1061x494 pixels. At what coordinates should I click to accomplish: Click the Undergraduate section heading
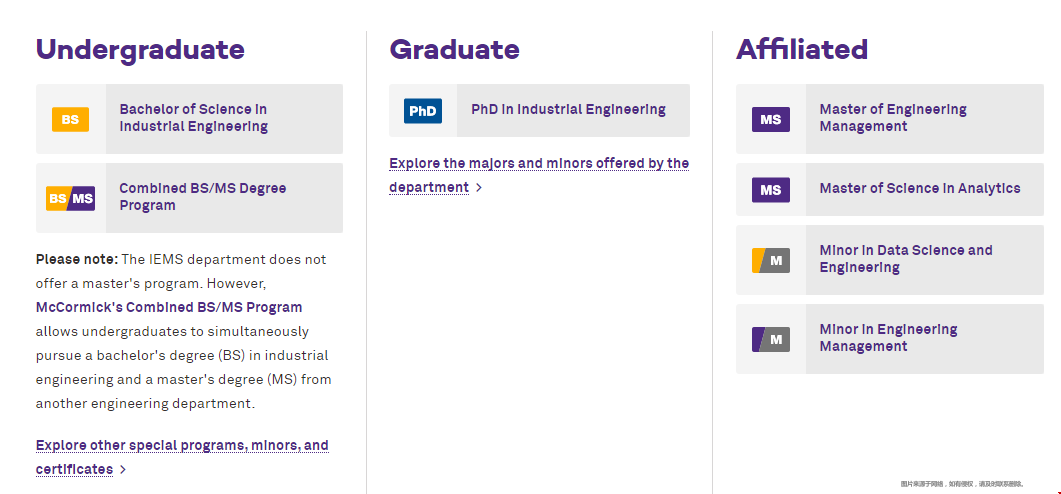pyautogui.click(x=140, y=50)
